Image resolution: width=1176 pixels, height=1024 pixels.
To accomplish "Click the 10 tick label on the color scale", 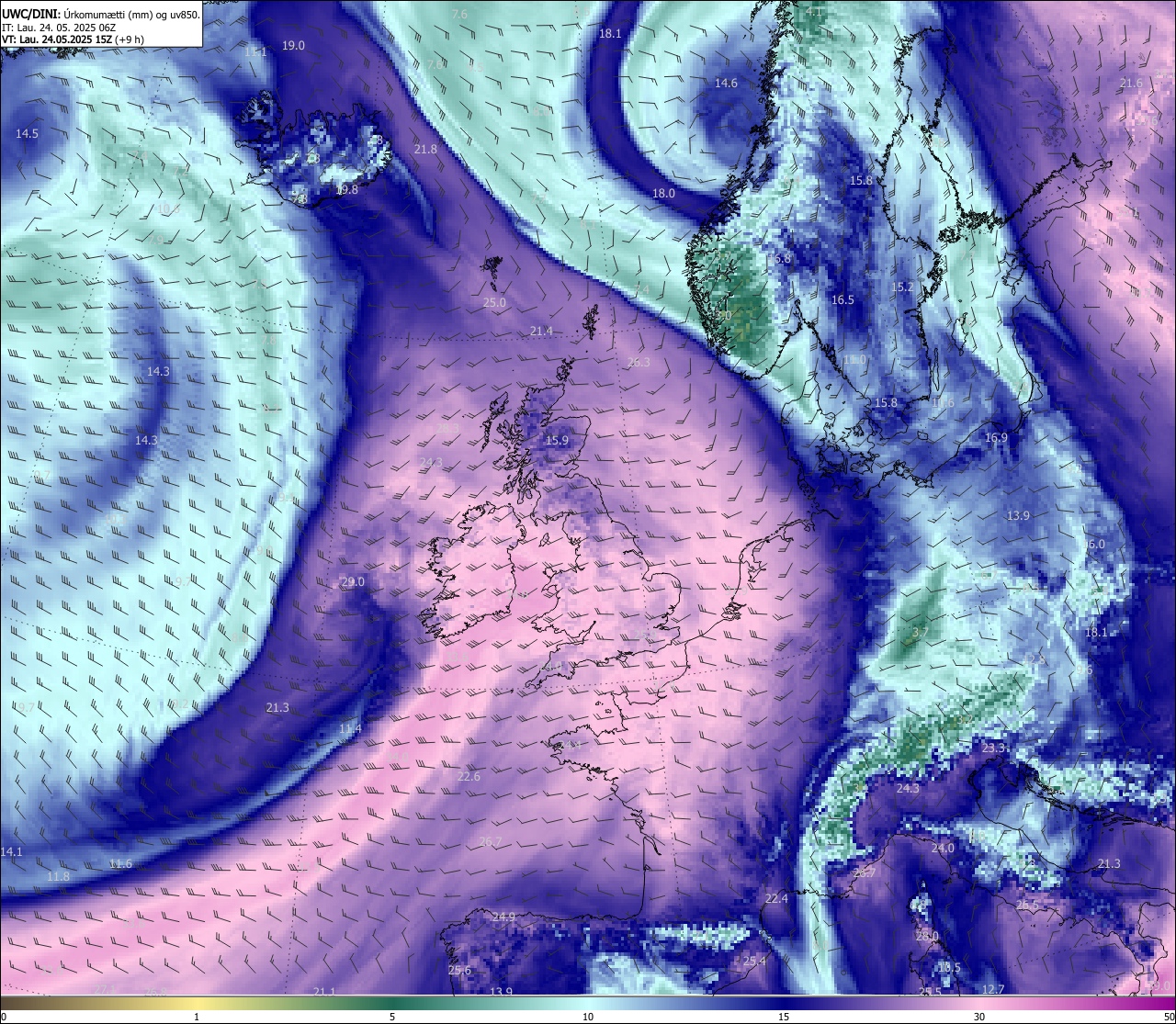I will 588,1017.
